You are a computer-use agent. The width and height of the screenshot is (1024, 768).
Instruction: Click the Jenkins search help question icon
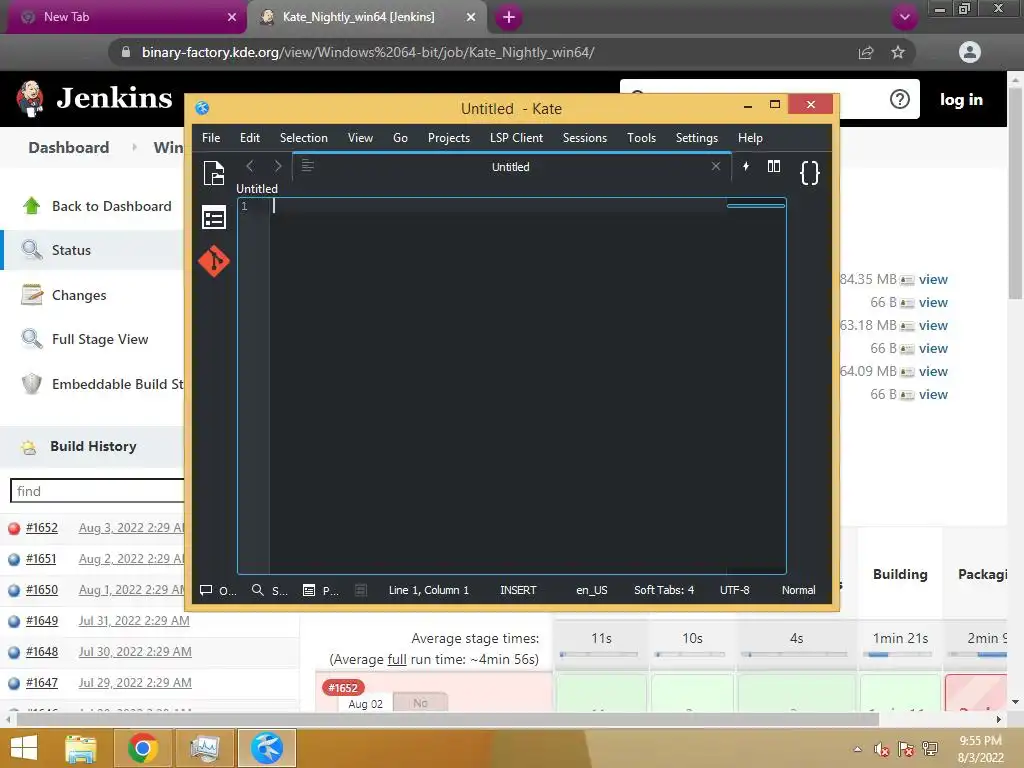900,99
